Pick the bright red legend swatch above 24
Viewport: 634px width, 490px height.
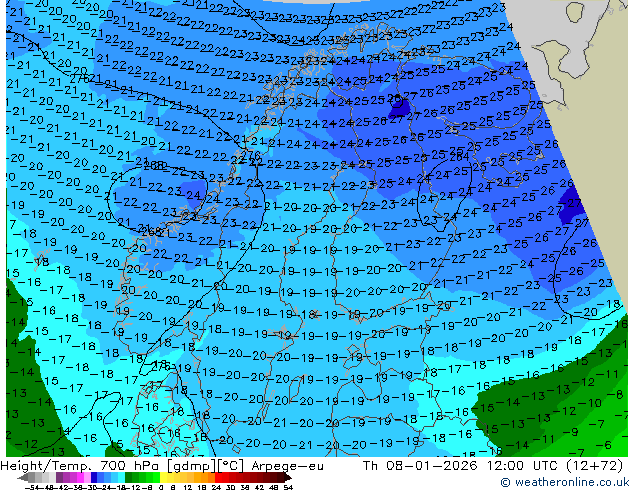(x=218, y=477)
